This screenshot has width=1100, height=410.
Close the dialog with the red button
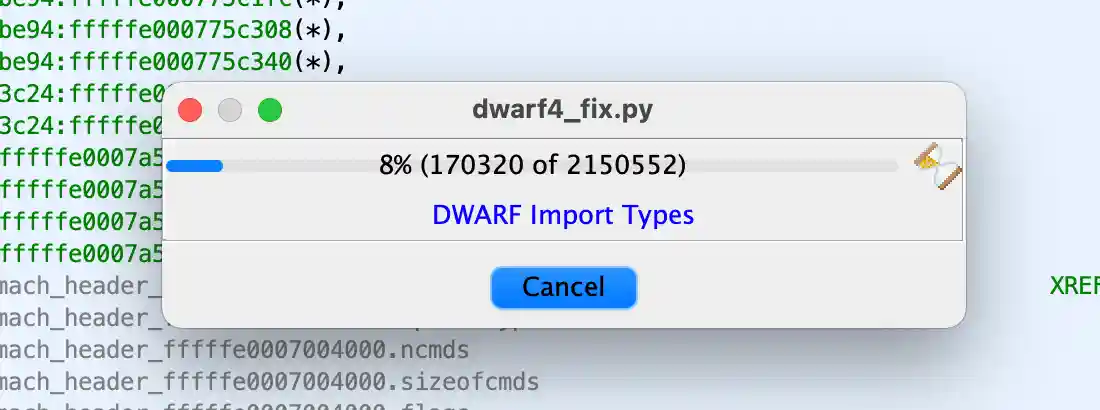pos(190,110)
